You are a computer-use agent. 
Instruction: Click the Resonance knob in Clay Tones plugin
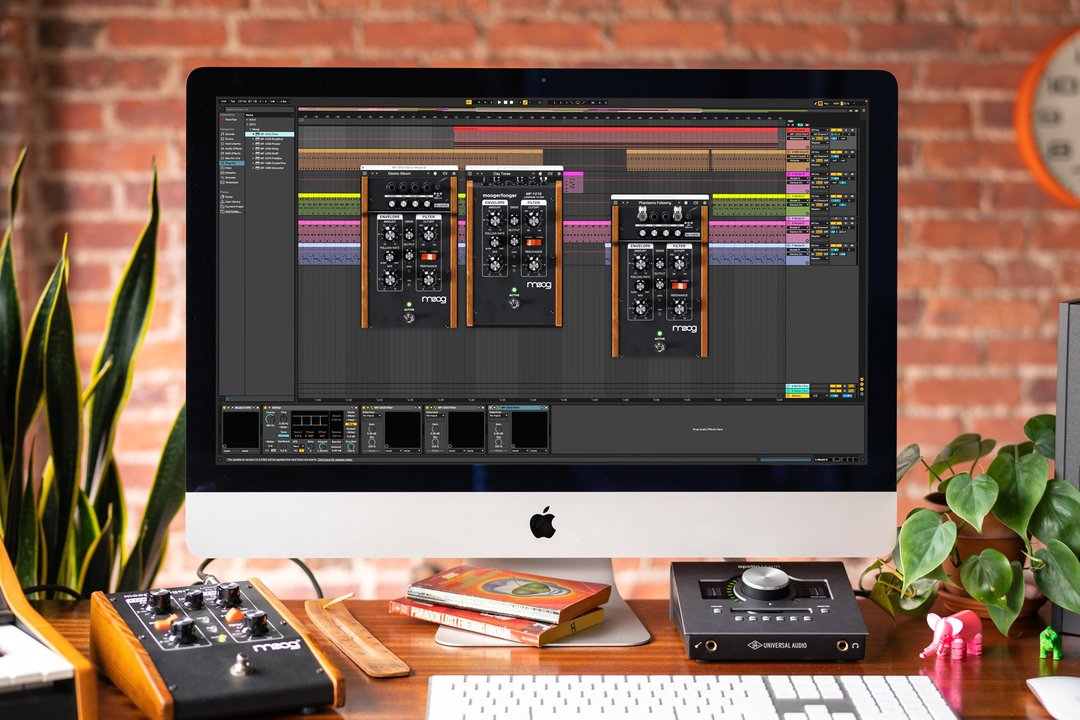[533, 263]
